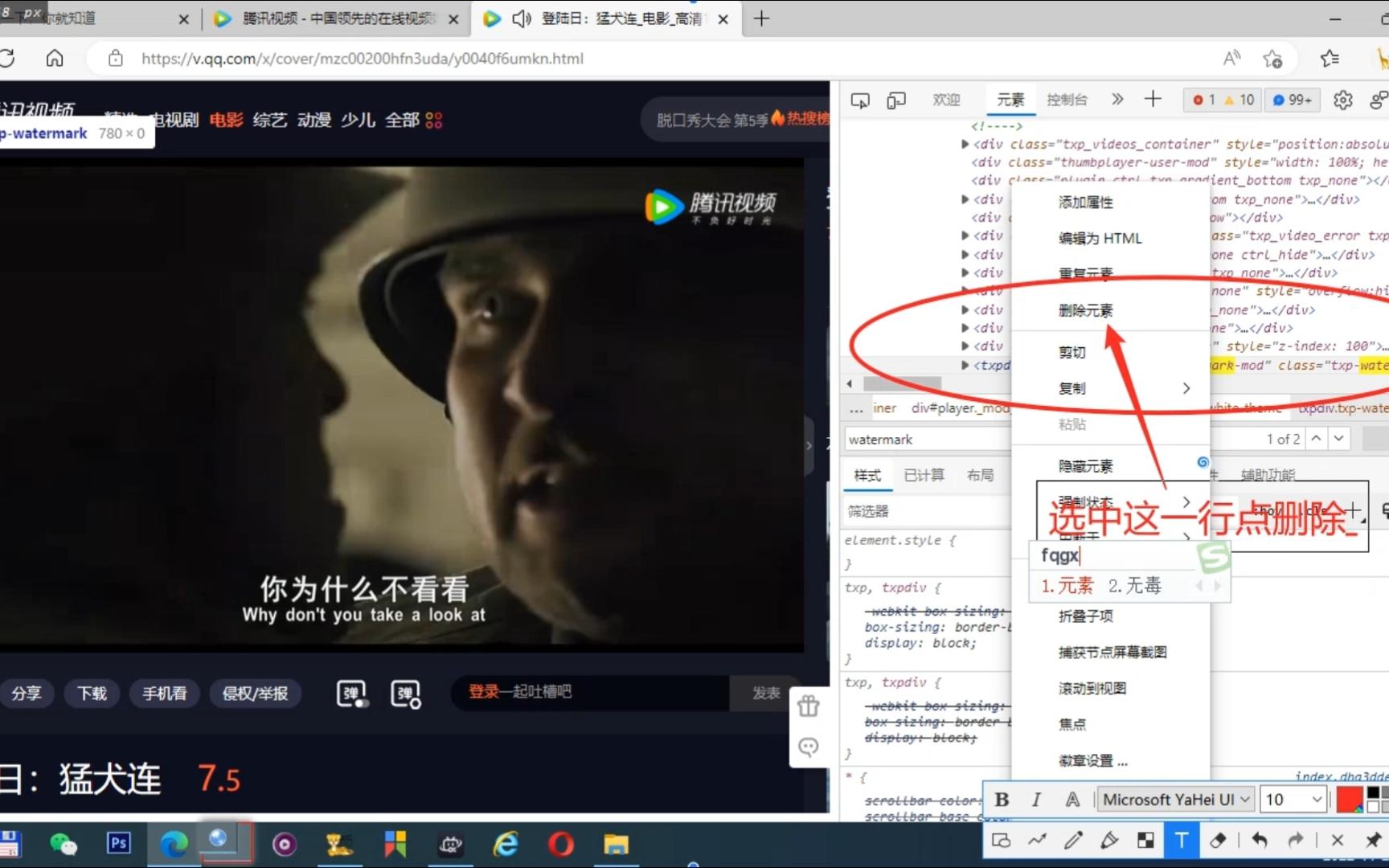Viewport: 1389px width, 868px height.
Task: Select the mosaic blur tool
Action: click(1145, 841)
